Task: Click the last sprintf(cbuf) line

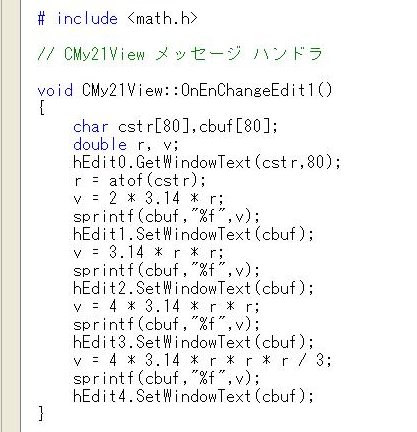Action: click(x=166, y=378)
